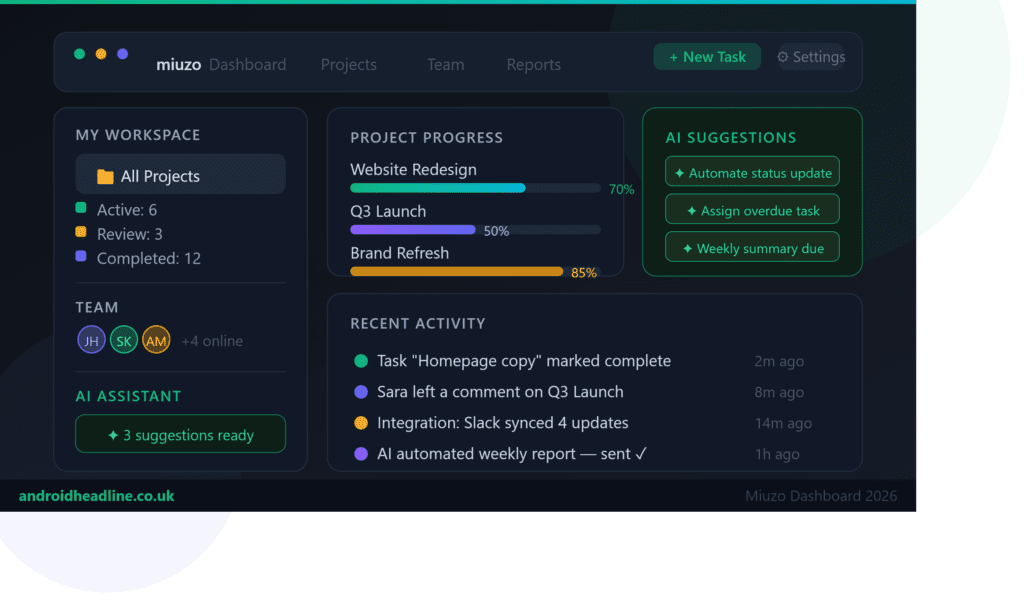1024x606 pixels.
Task: Open the Dashboard tab
Action: 248,65
